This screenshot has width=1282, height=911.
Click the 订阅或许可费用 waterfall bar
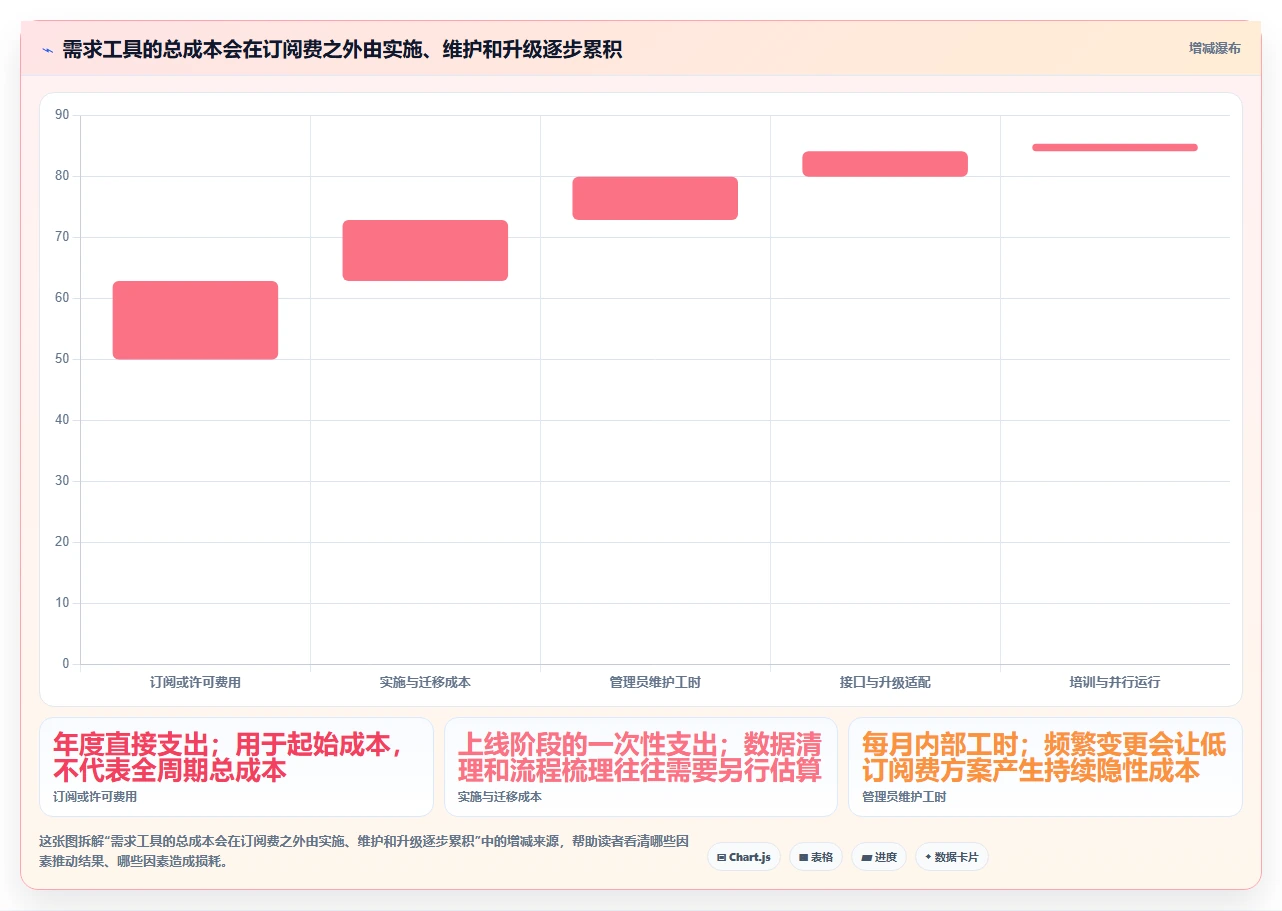[x=195, y=320]
